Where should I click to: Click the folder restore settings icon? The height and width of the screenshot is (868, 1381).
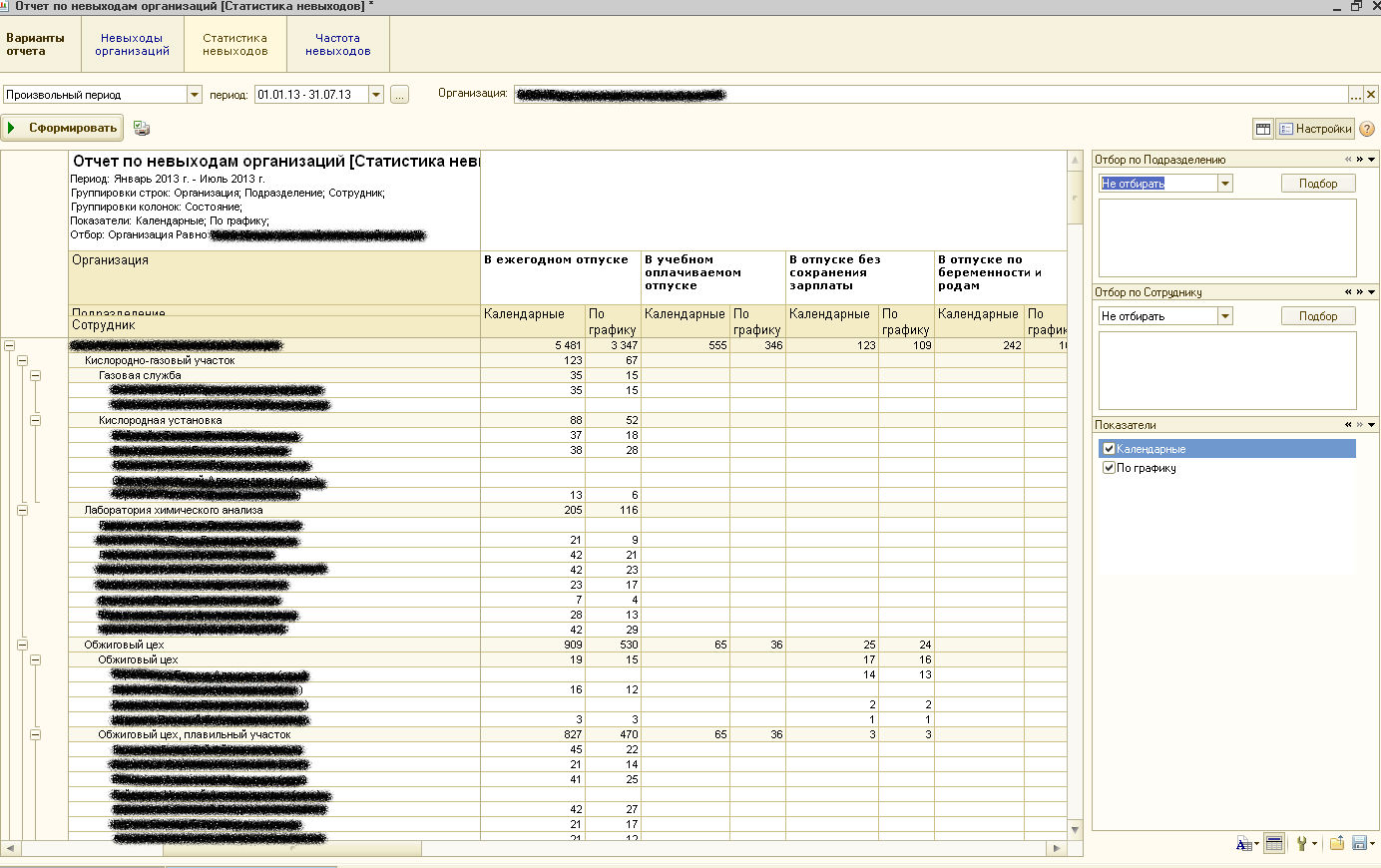coord(1337,844)
